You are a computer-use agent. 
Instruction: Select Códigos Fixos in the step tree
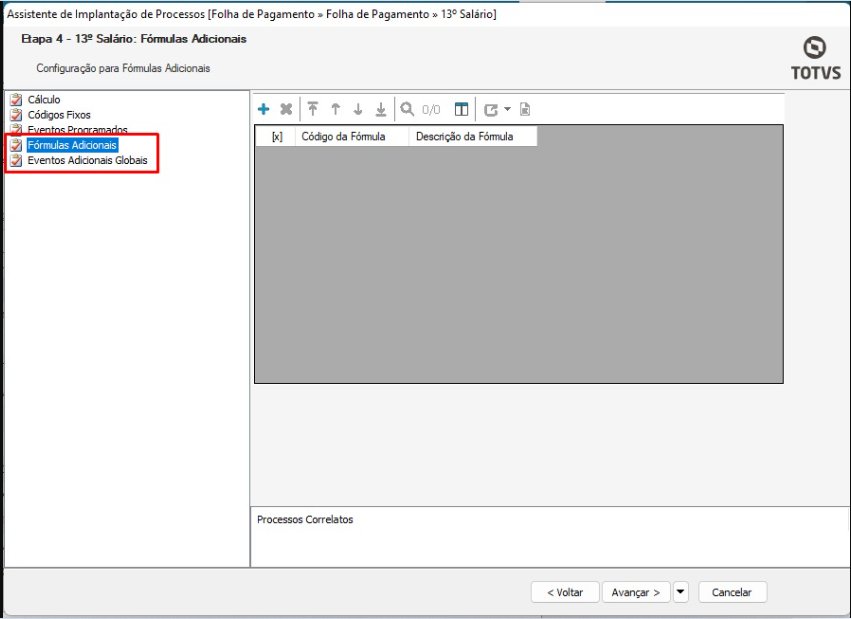tap(59, 114)
